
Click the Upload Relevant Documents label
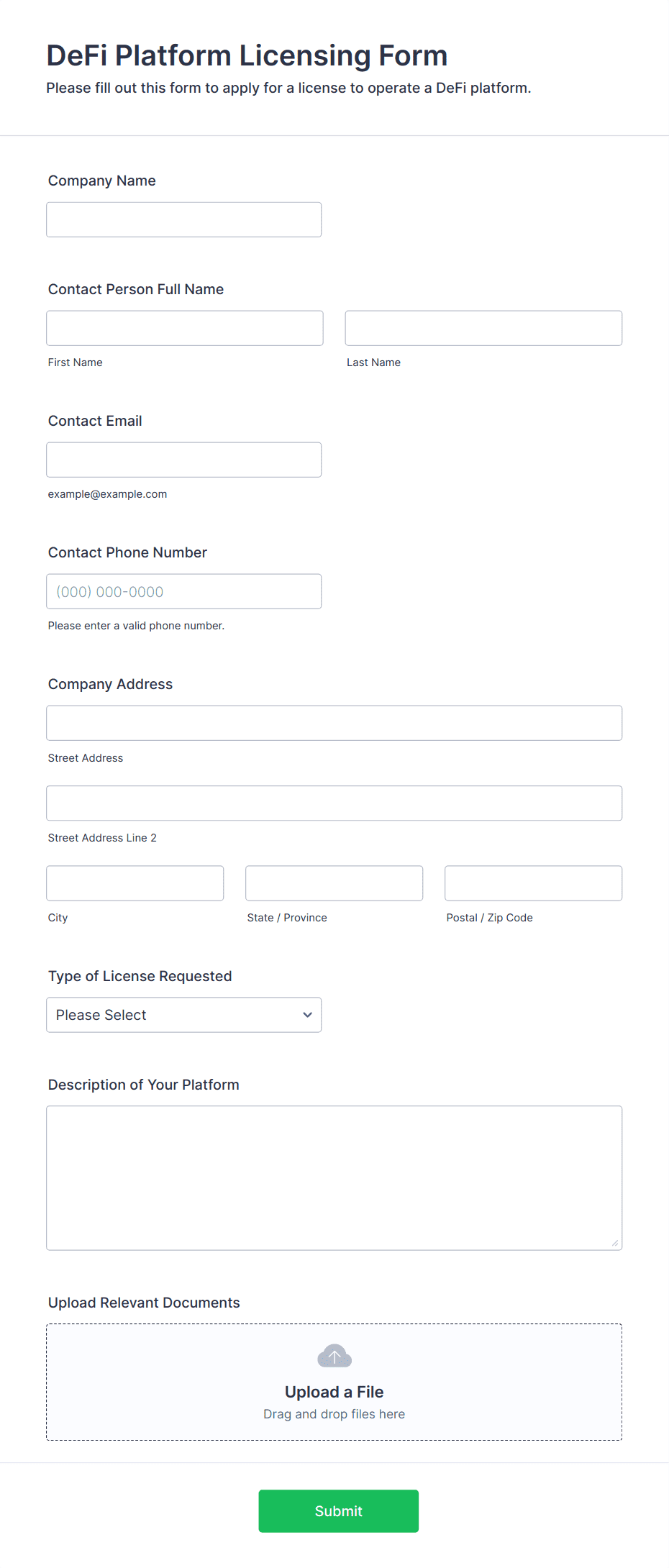(x=144, y=1303)
